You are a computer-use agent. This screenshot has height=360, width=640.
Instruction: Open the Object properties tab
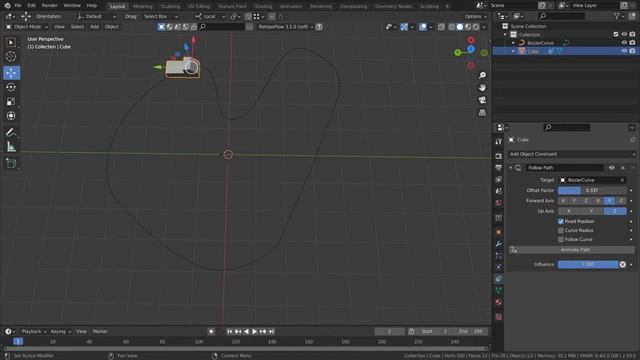click(x=498, y=232)
